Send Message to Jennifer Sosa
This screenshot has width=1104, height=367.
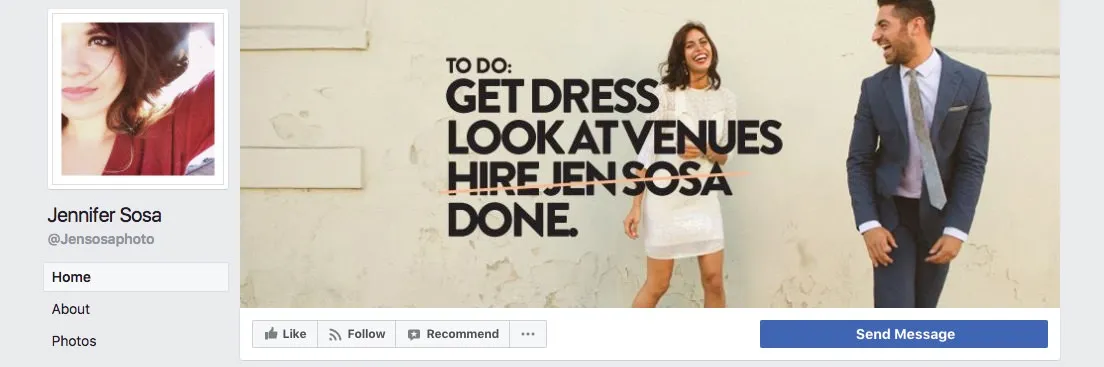904,334
